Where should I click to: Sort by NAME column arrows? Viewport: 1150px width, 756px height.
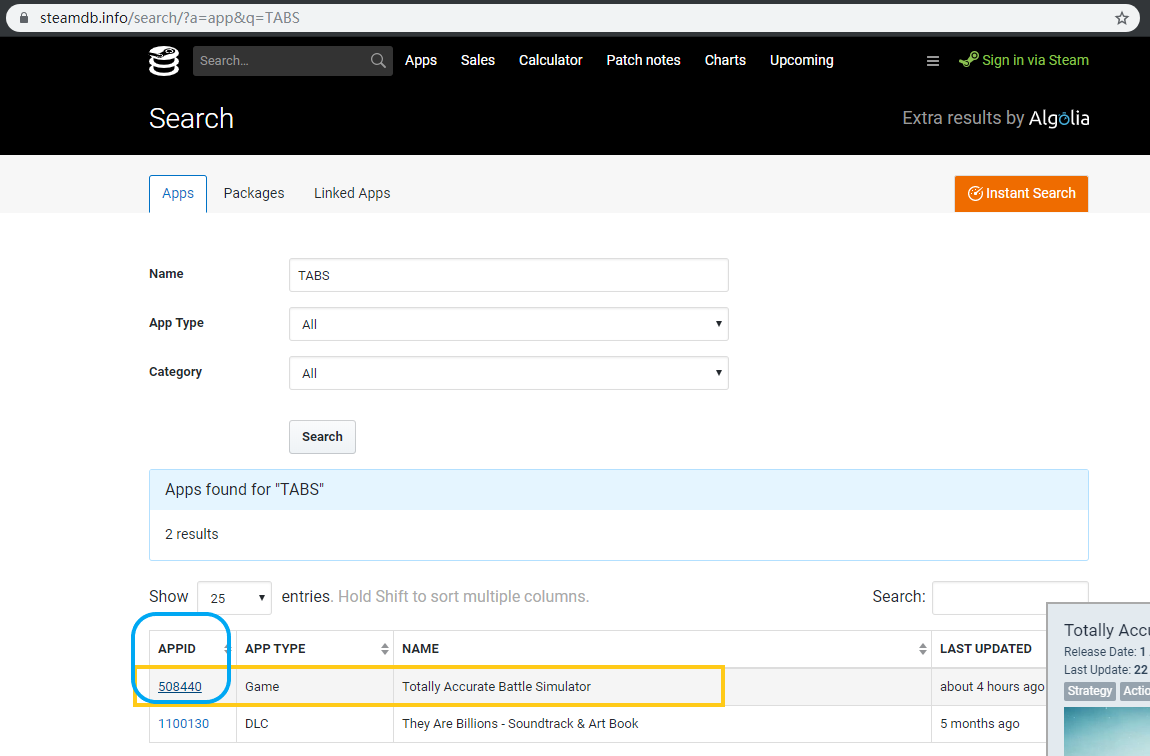coord(922,649)
